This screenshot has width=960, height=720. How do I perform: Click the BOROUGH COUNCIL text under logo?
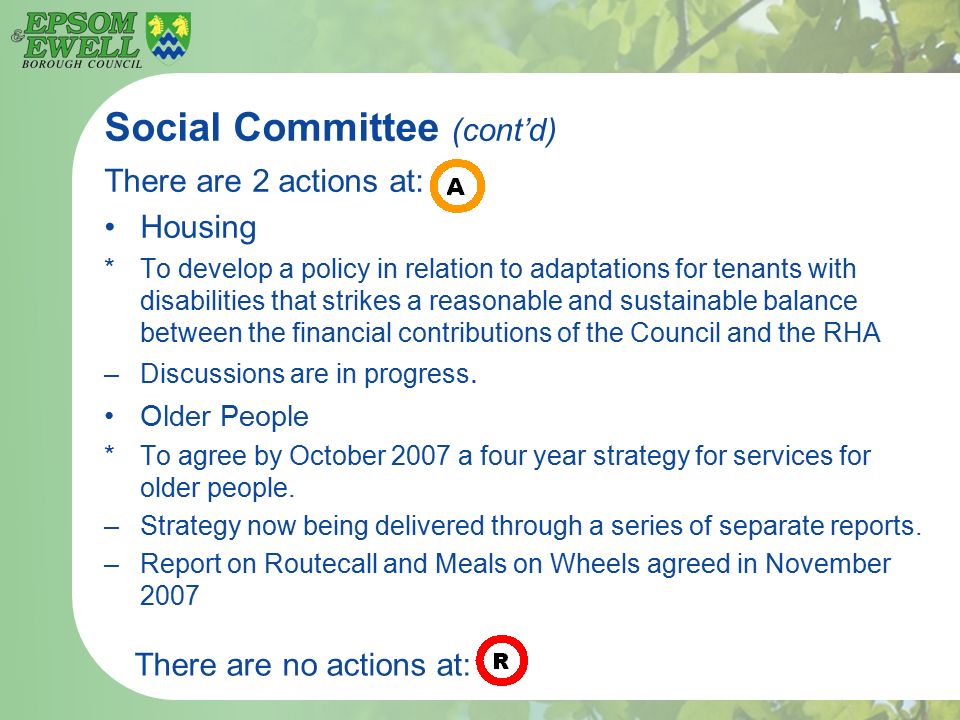click(82, 64)
